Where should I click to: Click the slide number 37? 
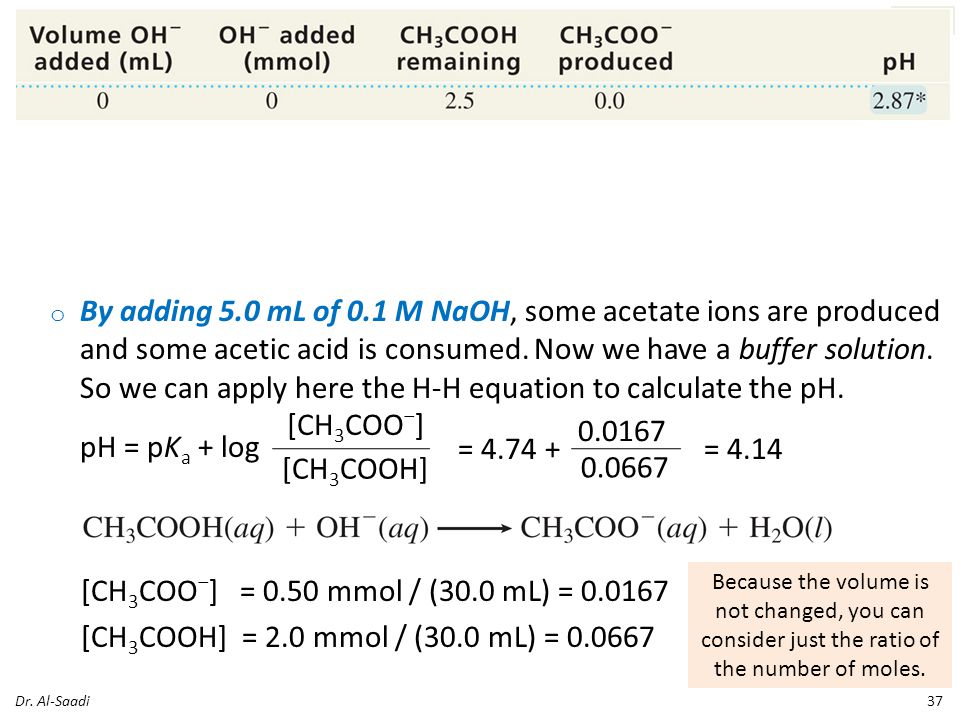(x=934, y=701)
